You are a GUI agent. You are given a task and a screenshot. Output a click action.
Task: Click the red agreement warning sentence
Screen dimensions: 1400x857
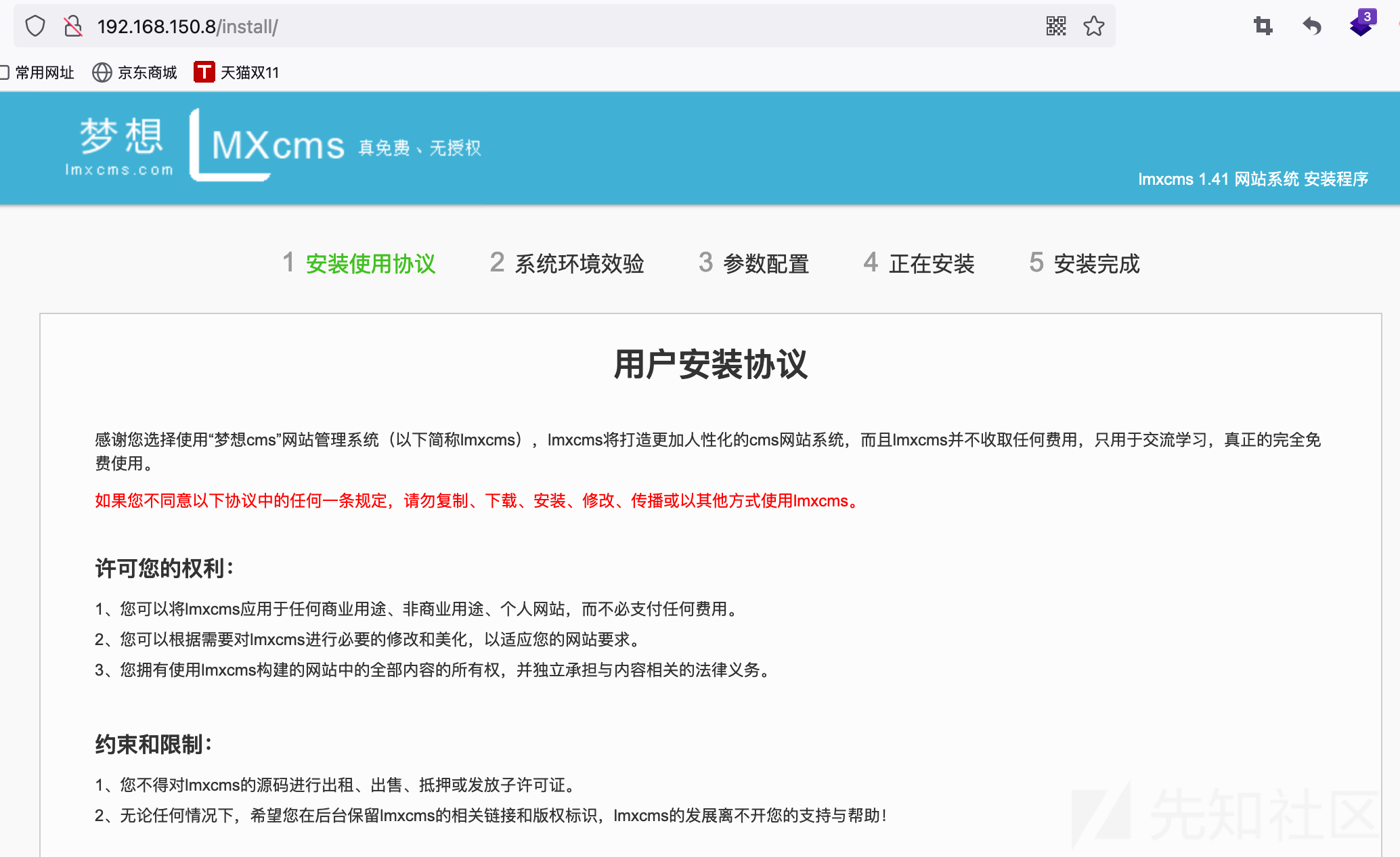478,501
